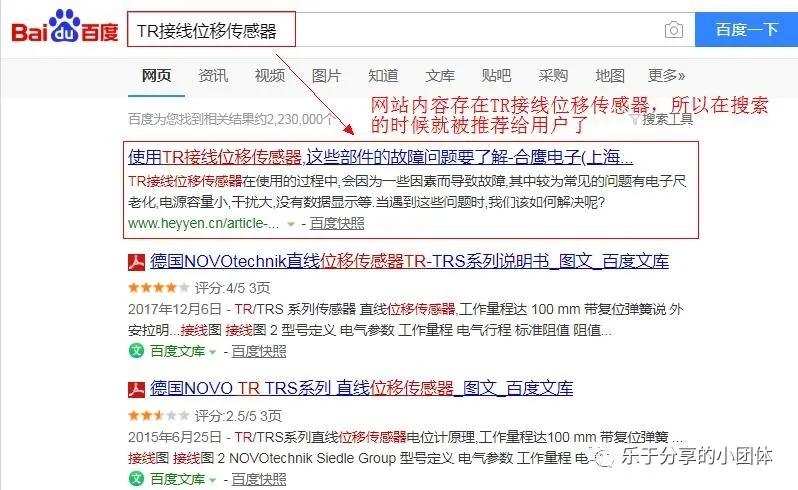Image resolution: width=798 pixels, height=490 pixels.
Task: Click date text 2015年6月25日
Action: click(175, 437)
